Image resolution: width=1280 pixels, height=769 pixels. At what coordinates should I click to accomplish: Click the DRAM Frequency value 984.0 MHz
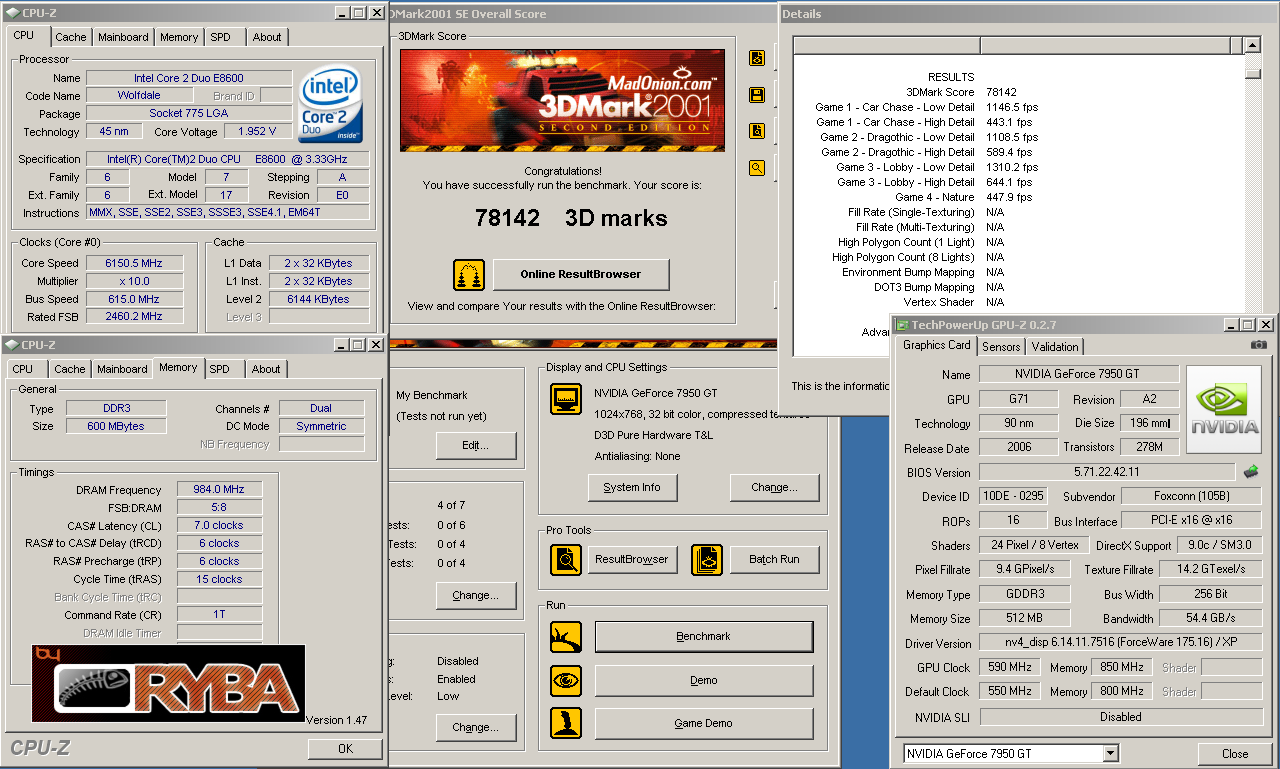220,490
